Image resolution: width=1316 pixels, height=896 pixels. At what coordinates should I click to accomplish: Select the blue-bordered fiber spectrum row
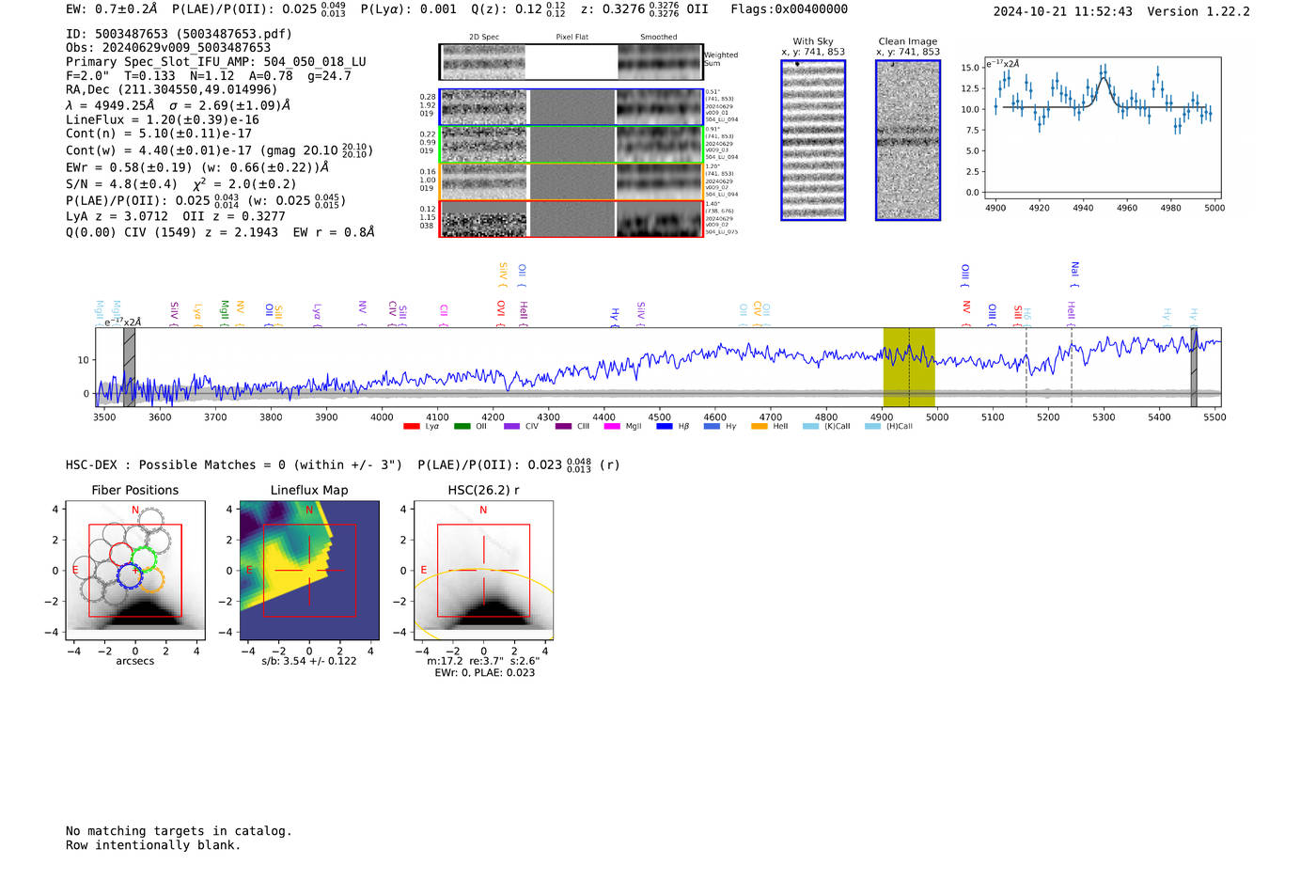tap(571, 107)
